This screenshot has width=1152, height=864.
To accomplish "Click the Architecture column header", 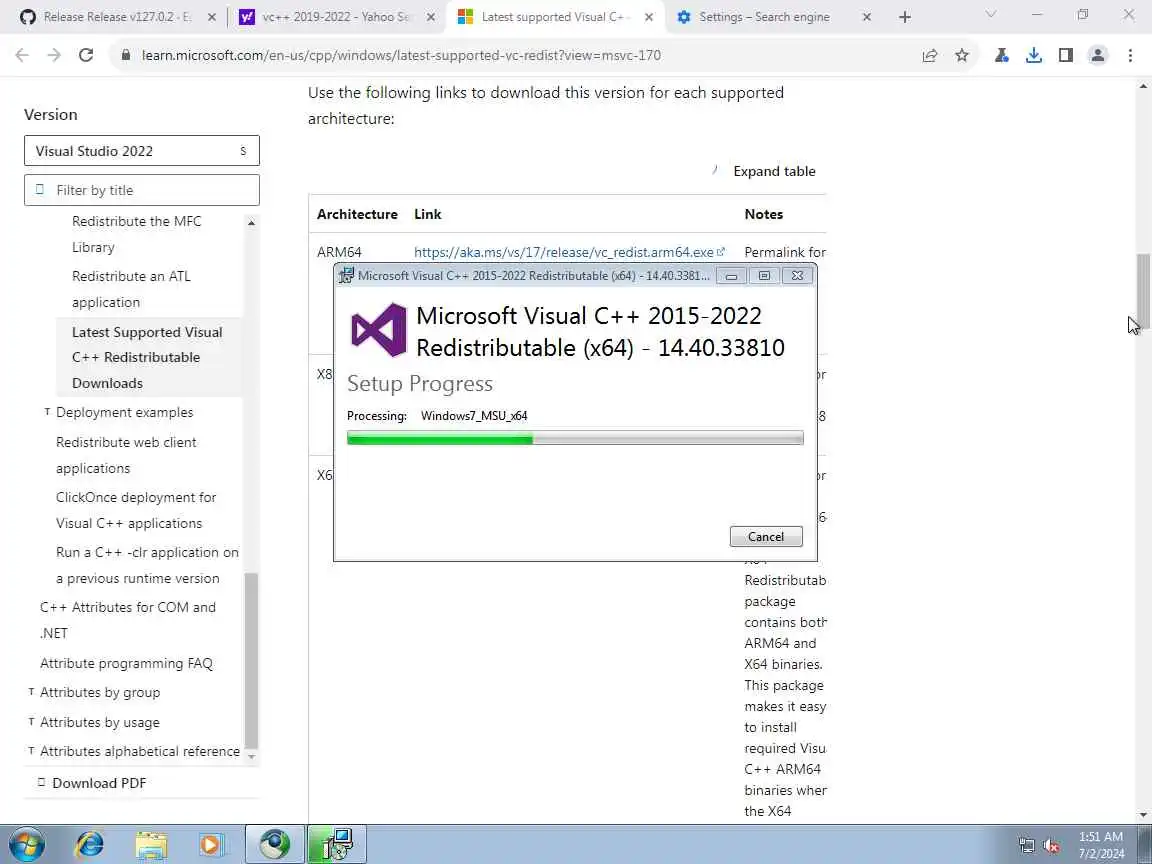I will pyautogui.click(x=357, y=214).
